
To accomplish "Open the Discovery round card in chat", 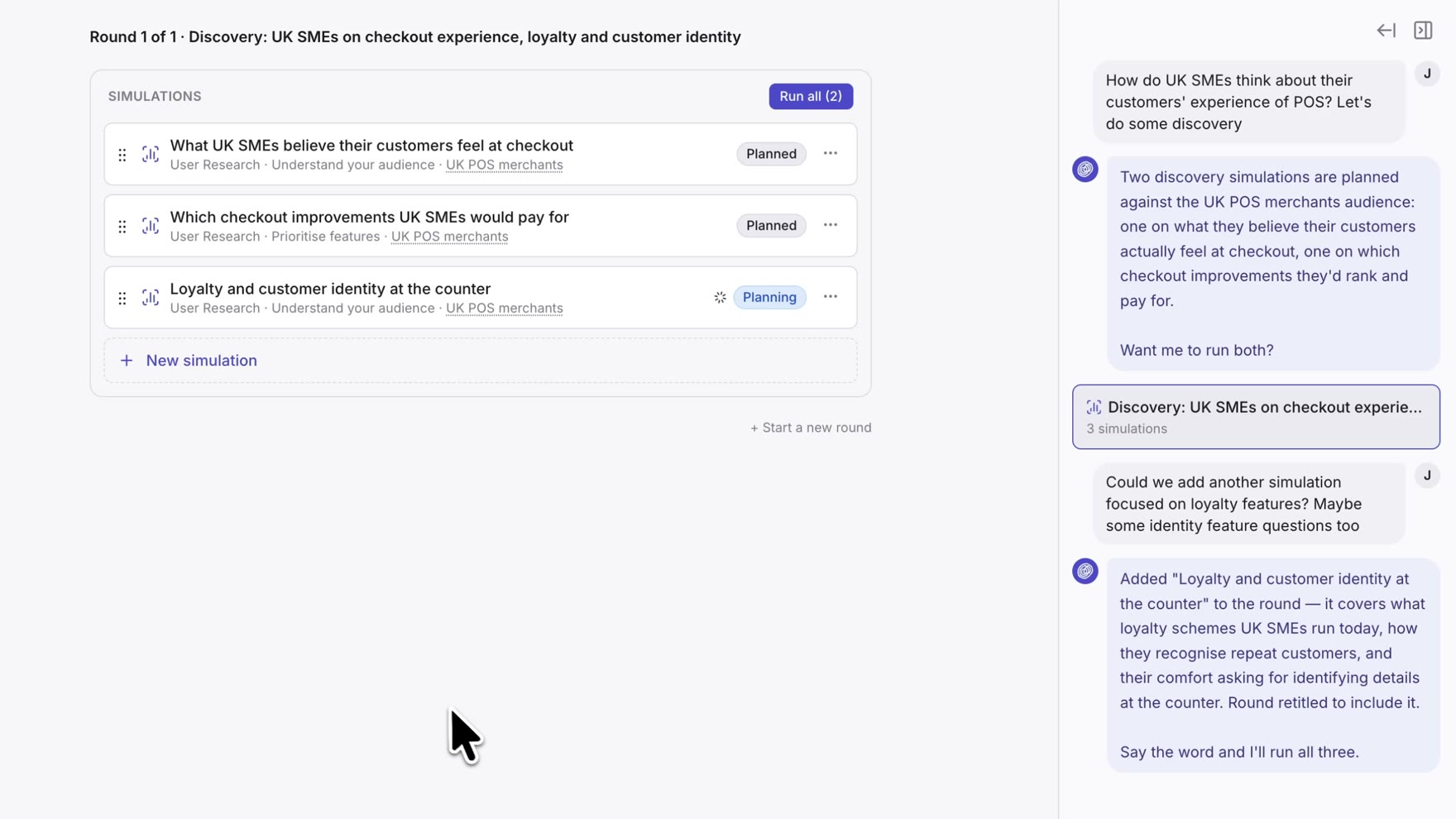I will tap(1256, 417).
